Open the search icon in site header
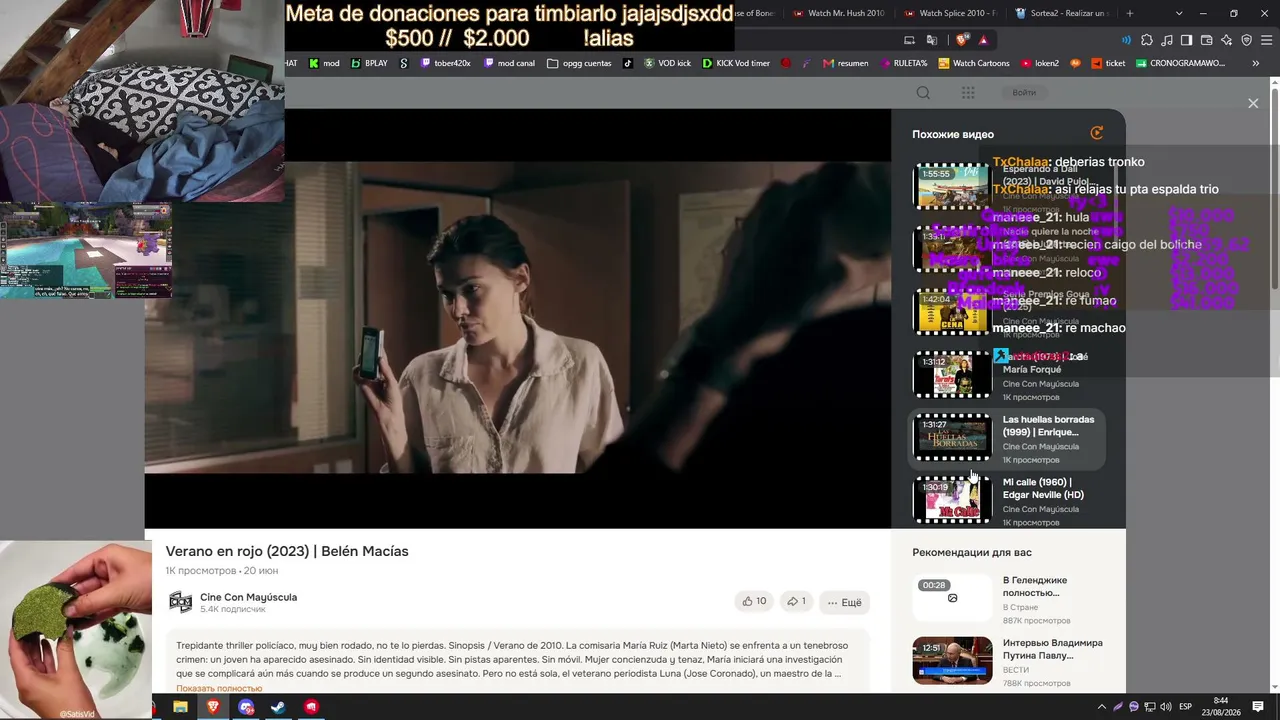The image size is (1280, 720). pos(923,93)
